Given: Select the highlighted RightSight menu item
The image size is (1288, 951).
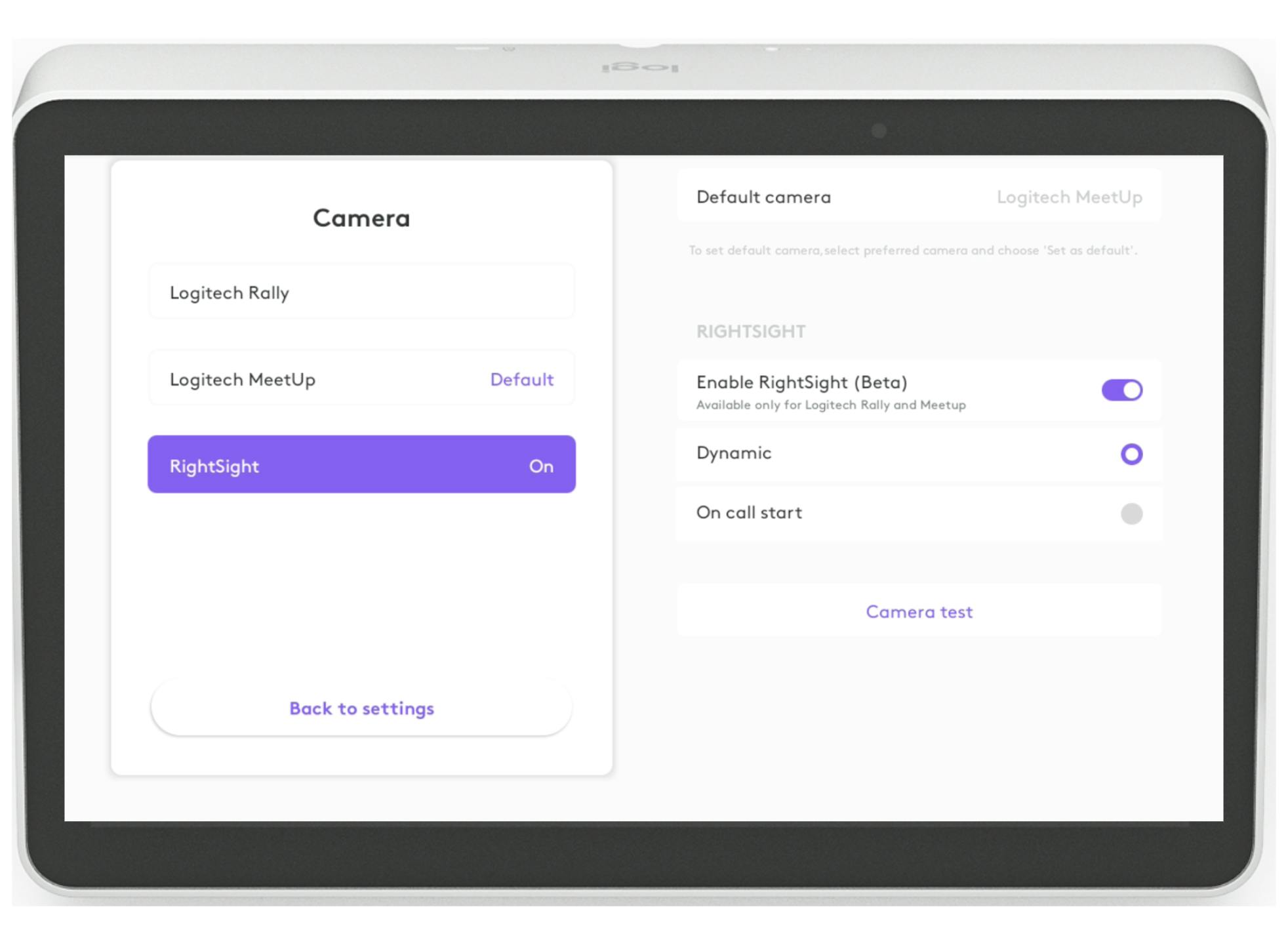Looking at the screenshot, I should [361, 465].
